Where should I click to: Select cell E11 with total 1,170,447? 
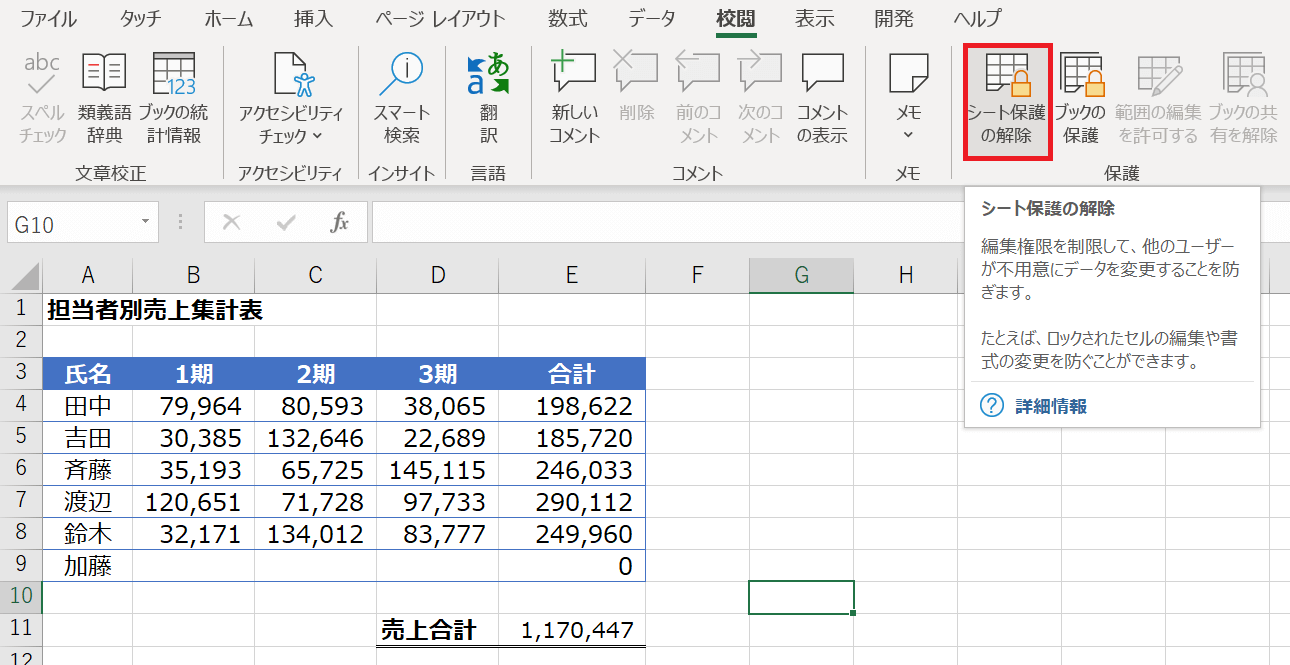(571, 630)
